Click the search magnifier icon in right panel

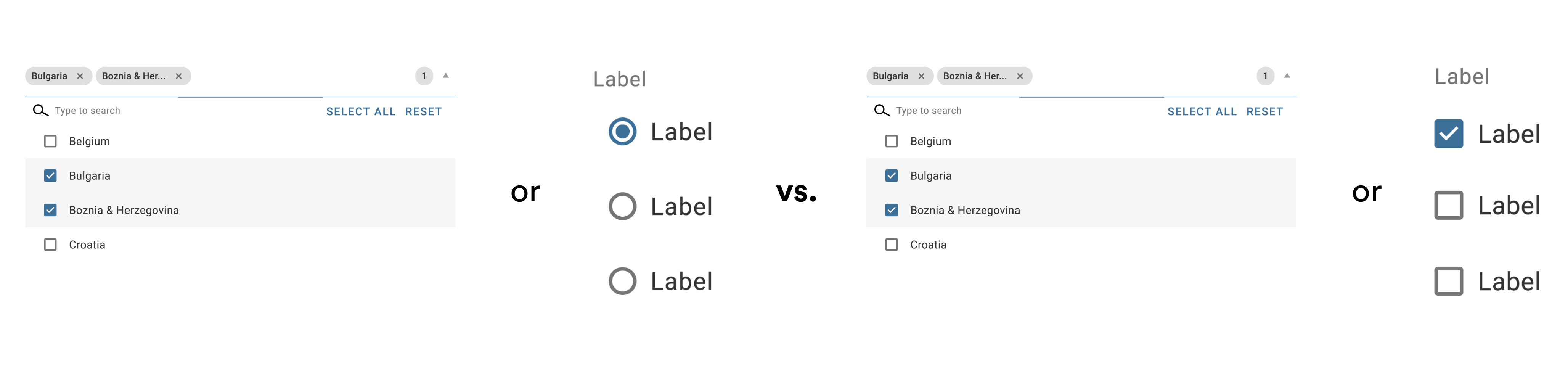coord(881,110)
